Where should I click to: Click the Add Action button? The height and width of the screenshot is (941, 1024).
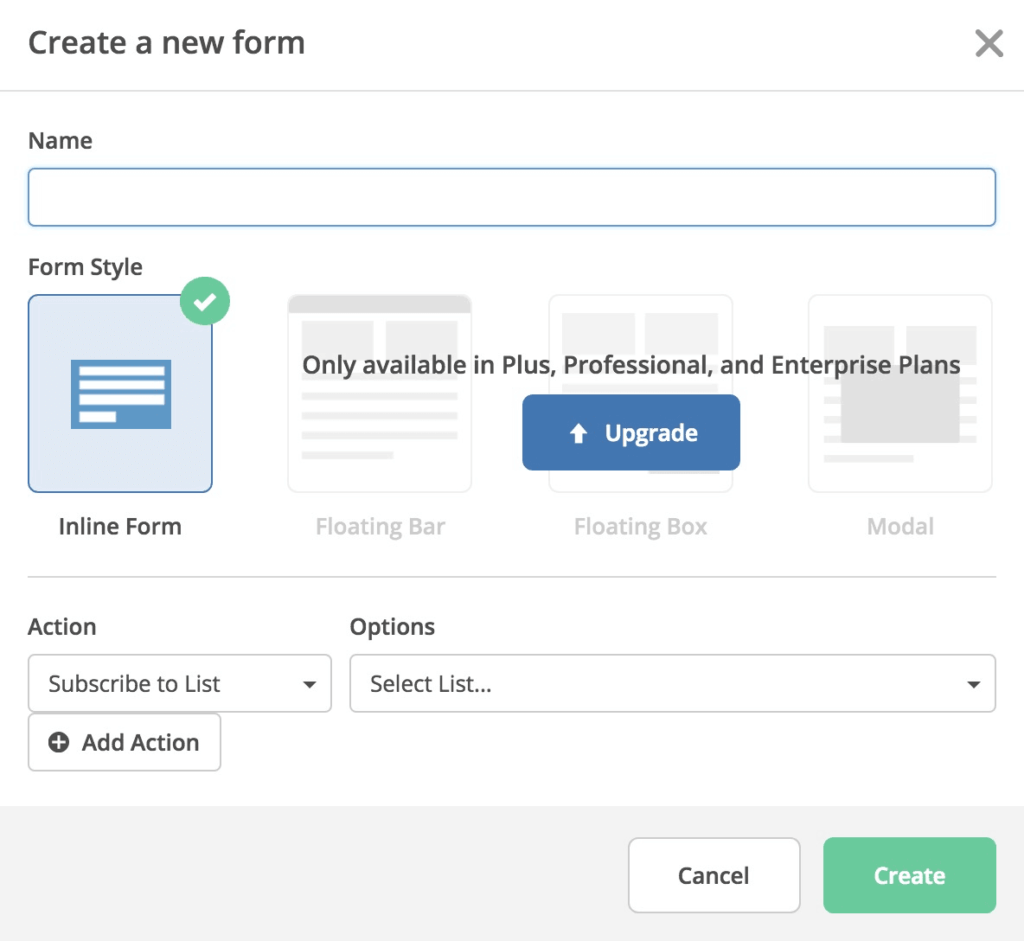point(124,742)
